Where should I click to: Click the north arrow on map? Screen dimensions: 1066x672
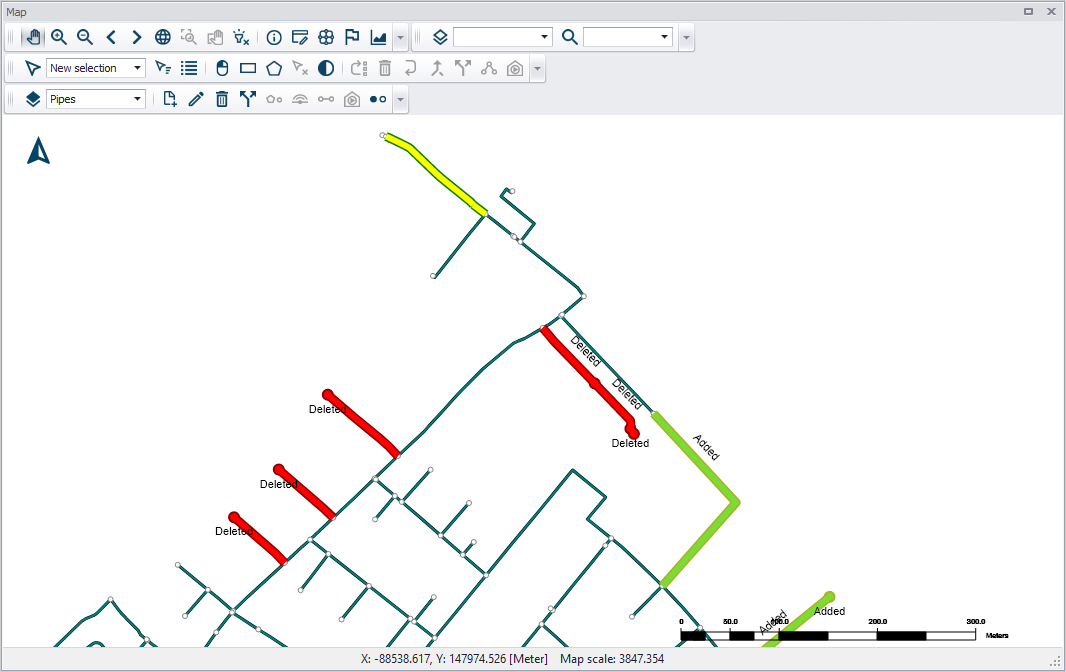click(39, 150)
